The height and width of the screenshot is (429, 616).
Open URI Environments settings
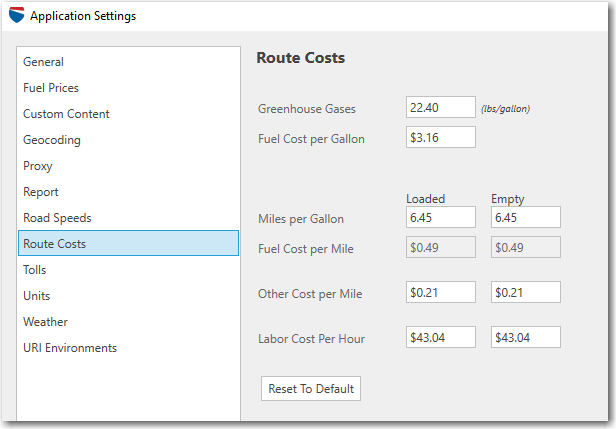pyautogui.click(x=128, y=348)
